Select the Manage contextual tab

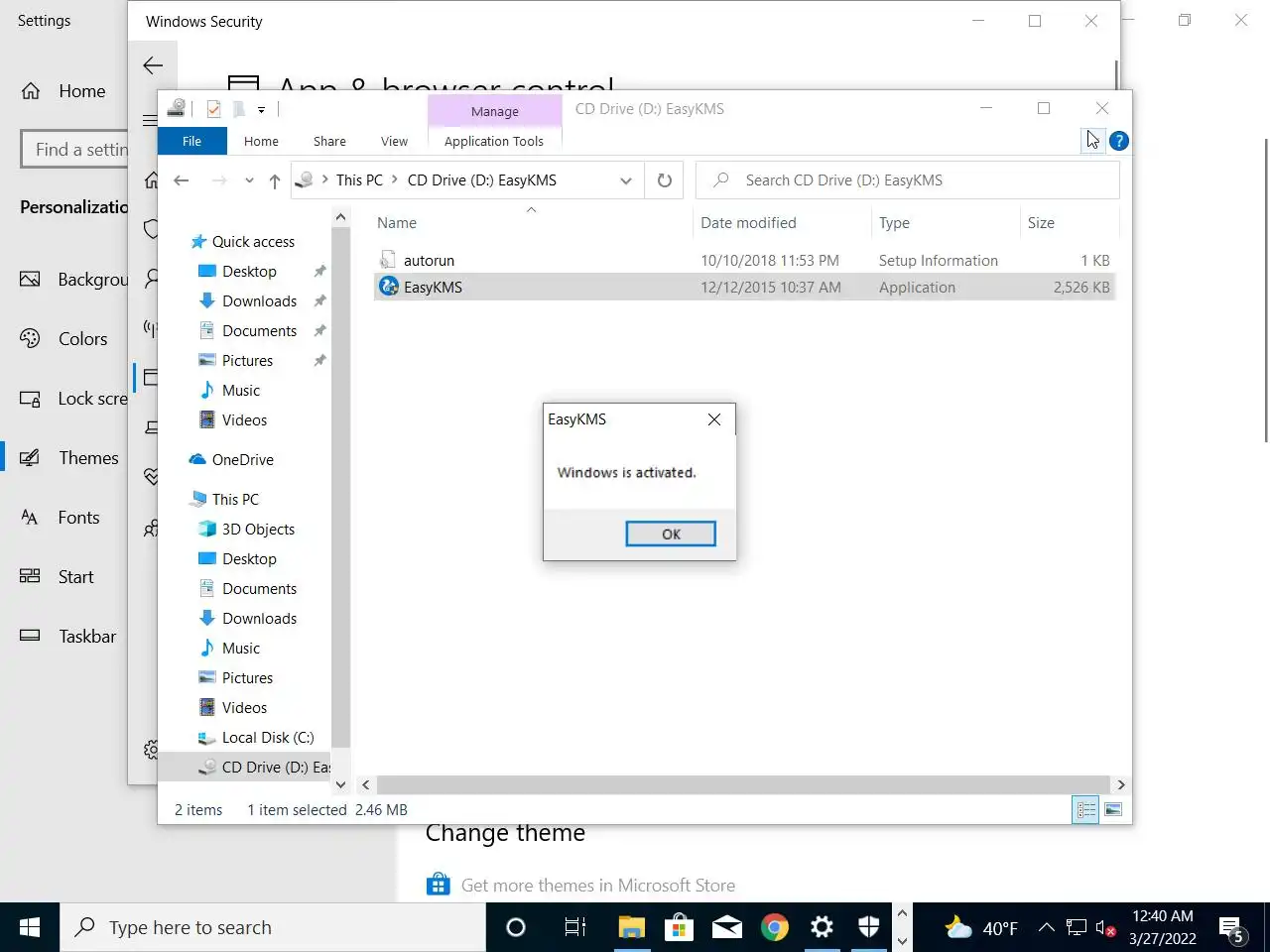(x=495, y=111)
